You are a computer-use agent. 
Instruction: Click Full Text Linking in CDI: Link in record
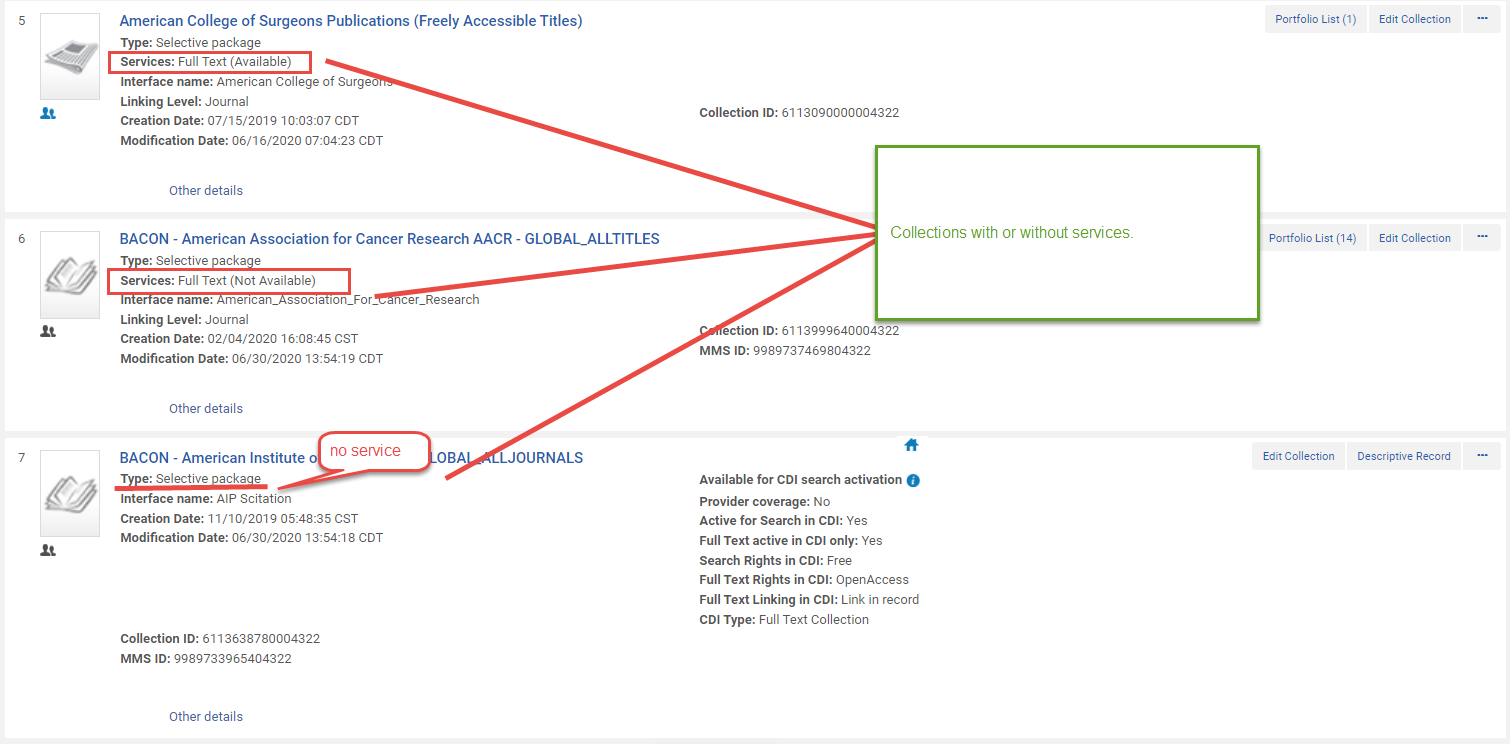coord(809,600)
